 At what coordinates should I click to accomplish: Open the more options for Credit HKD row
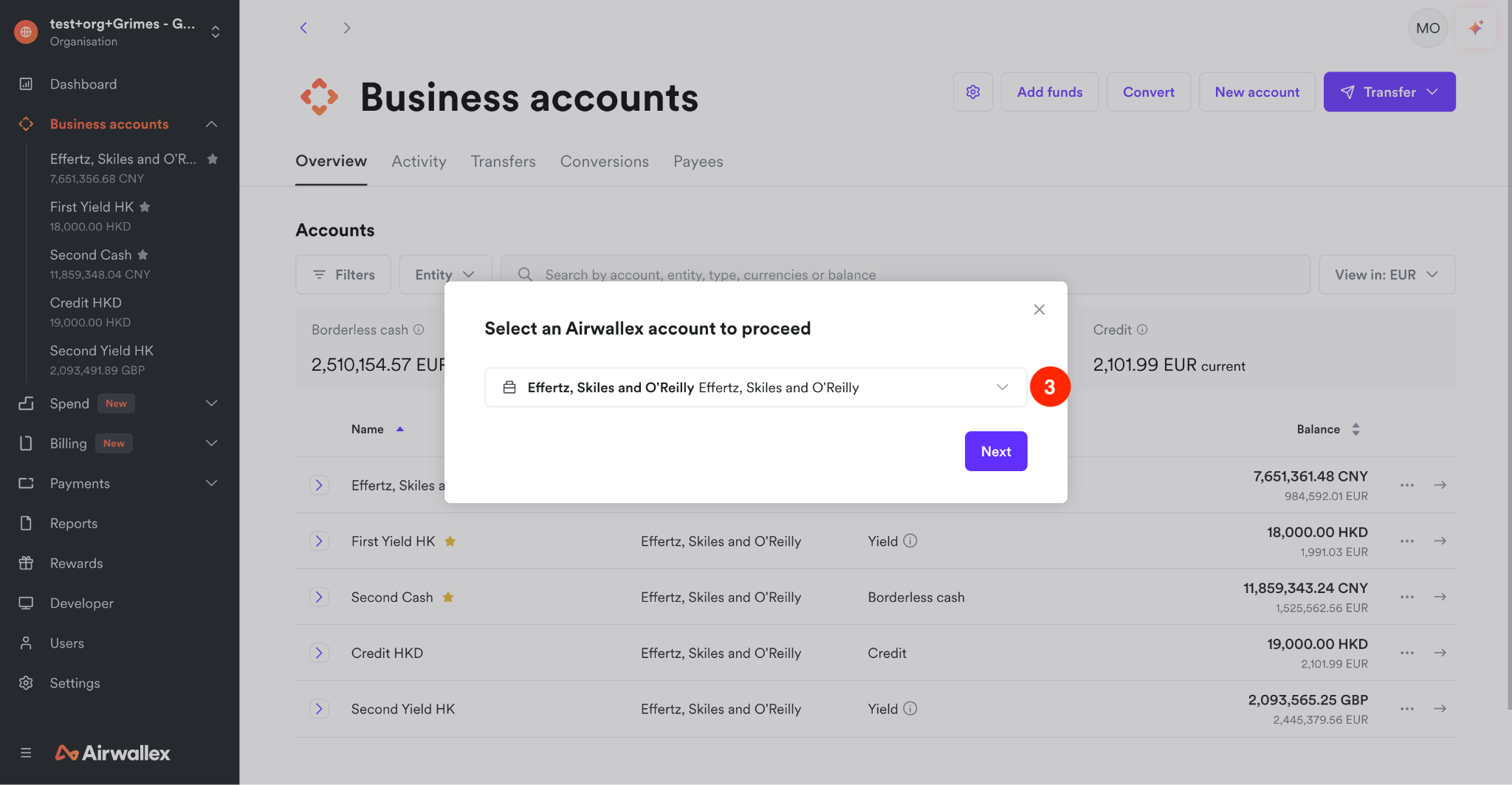pos(1407,653)
